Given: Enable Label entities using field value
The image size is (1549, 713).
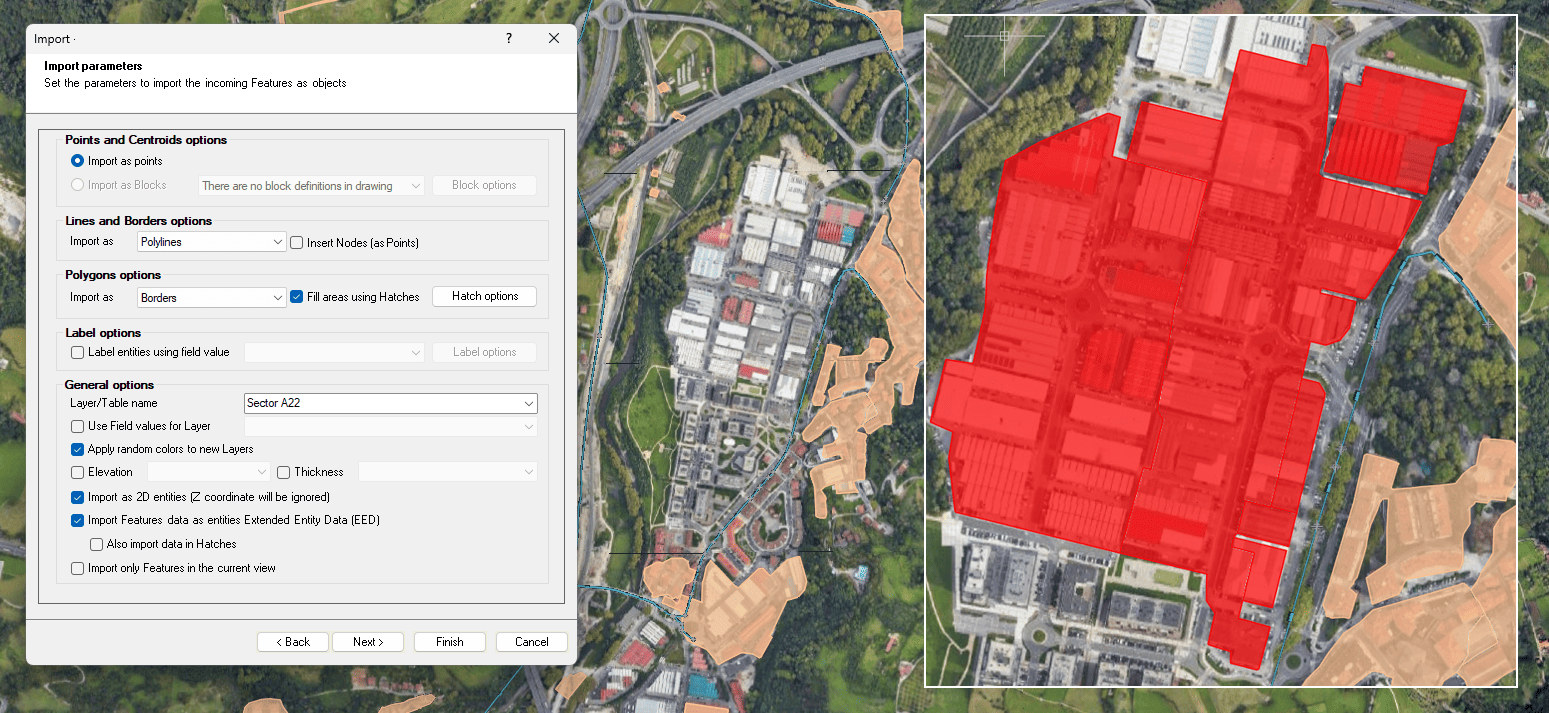Looking at the screenshot, I should (x=78, y=352).
